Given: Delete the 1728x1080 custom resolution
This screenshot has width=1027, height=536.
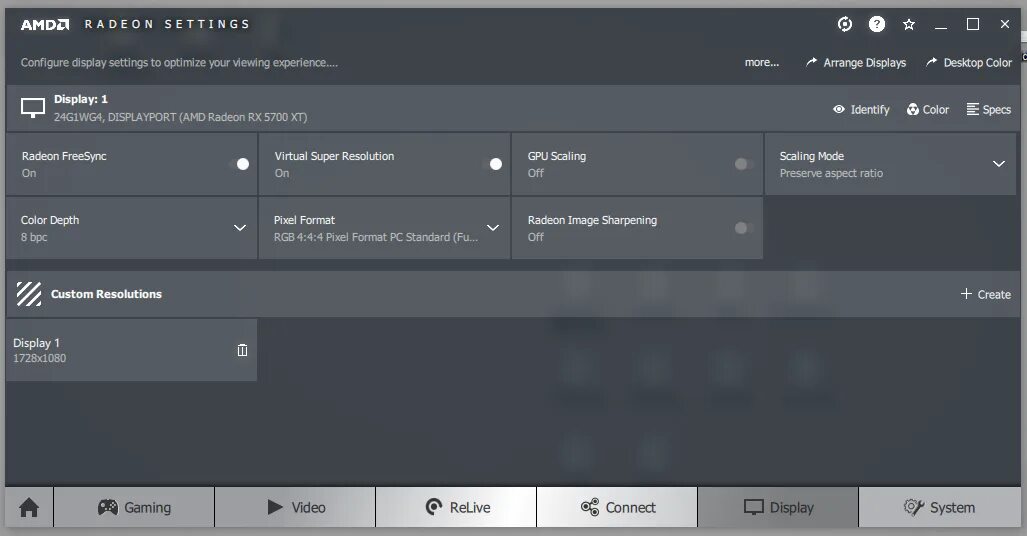Looking at the screenshot, I should tap(242, 350).
